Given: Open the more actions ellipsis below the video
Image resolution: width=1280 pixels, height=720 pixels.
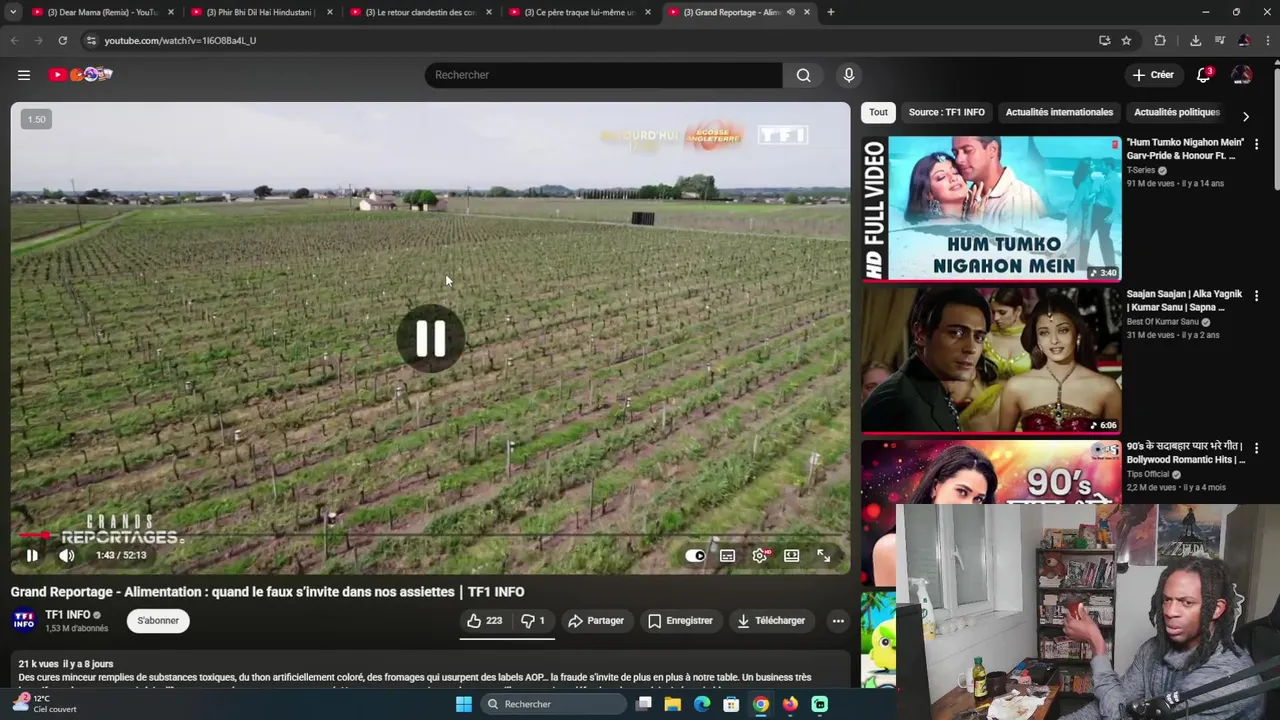Looking at the screenshot, I should click(x=838, y=621).
